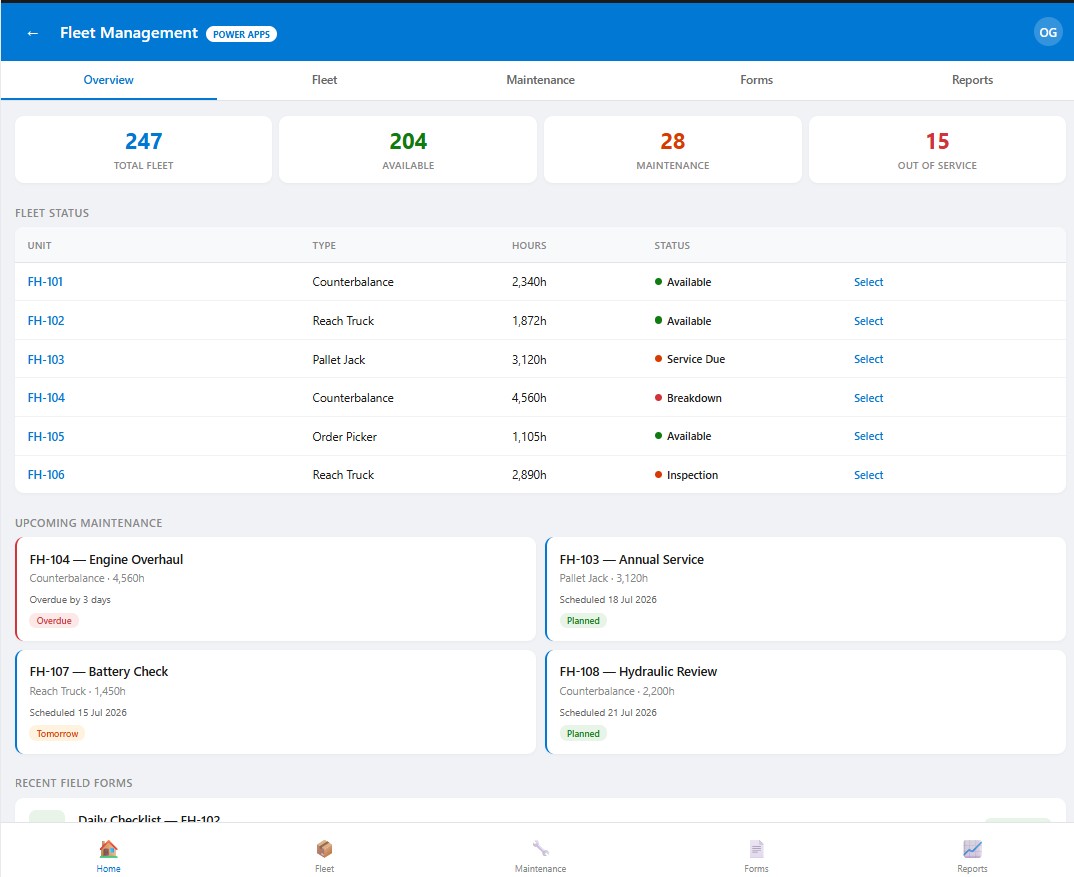Viewport: 1074px width, 877px height.
Task: Open the FH-103 Annual Service card
Action: pyautogui.click(x=806, y=589)
